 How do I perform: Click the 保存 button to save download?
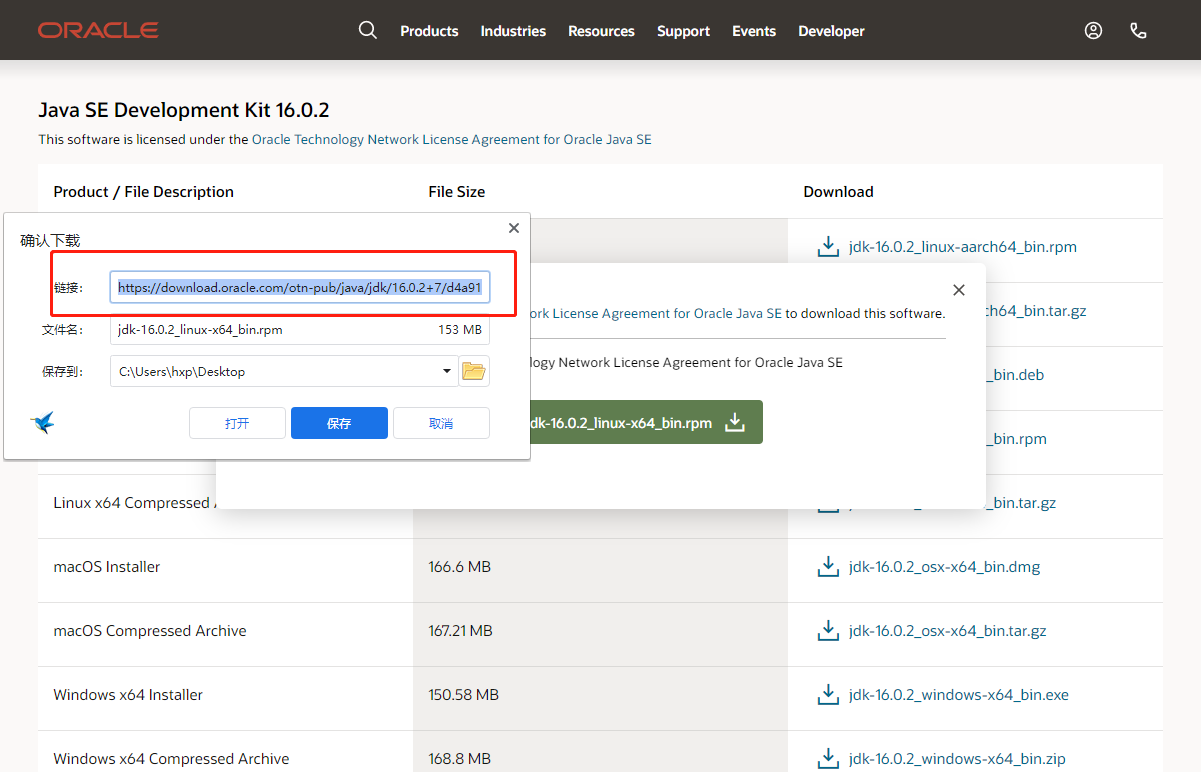(339, 422)
